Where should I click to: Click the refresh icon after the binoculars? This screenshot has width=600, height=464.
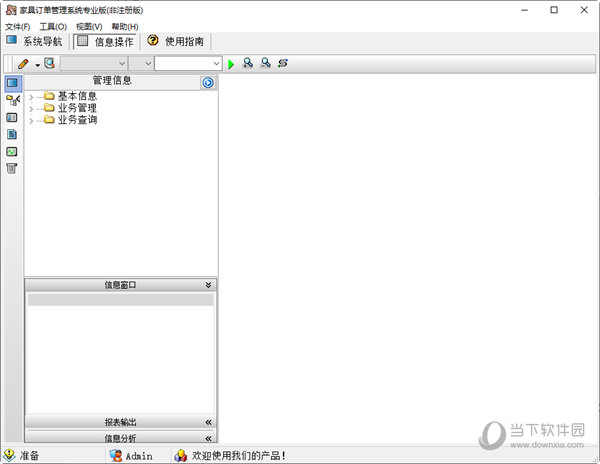[283, 63]
